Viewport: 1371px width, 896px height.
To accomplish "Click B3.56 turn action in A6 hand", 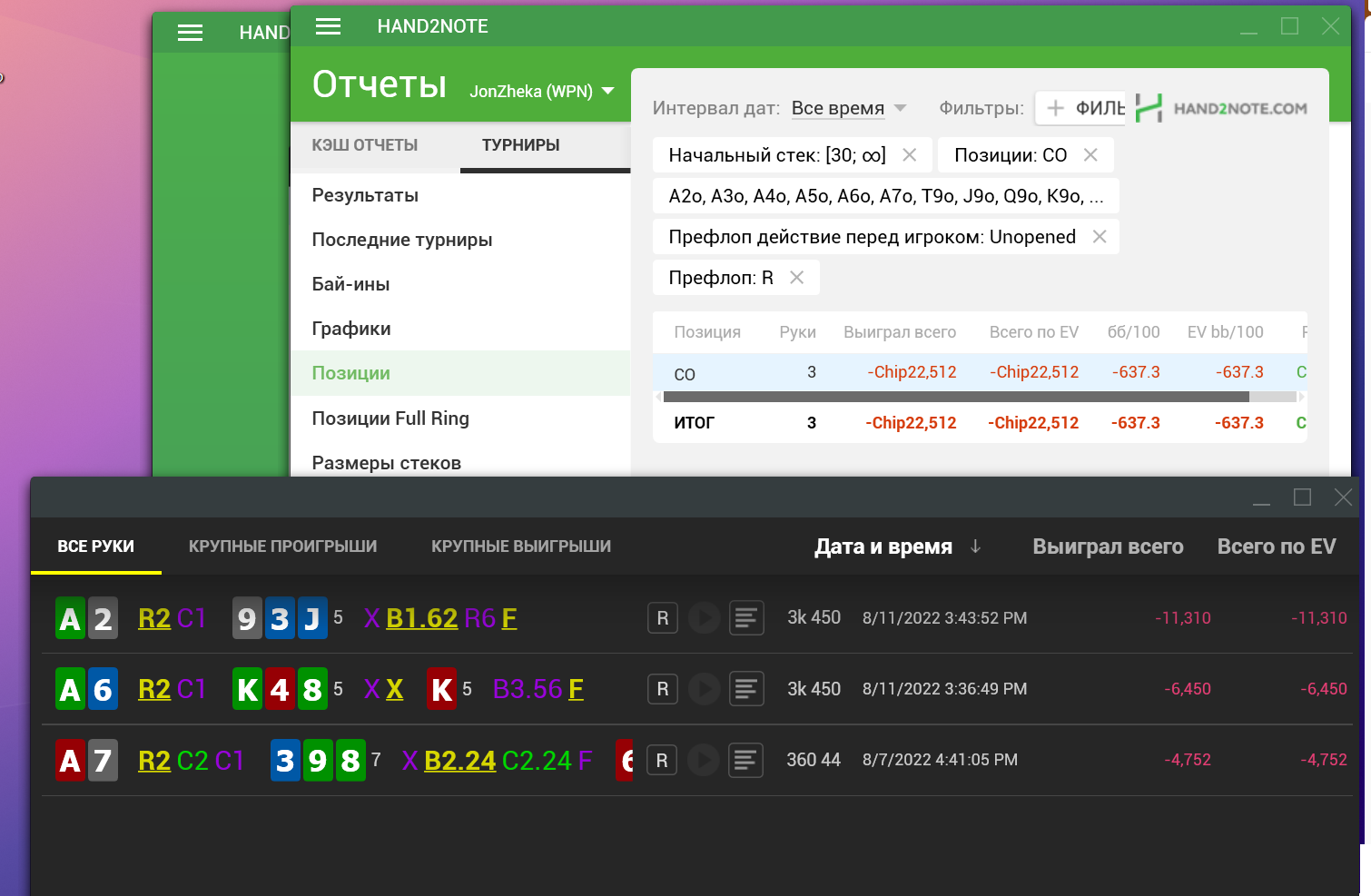I will [528, 689].
